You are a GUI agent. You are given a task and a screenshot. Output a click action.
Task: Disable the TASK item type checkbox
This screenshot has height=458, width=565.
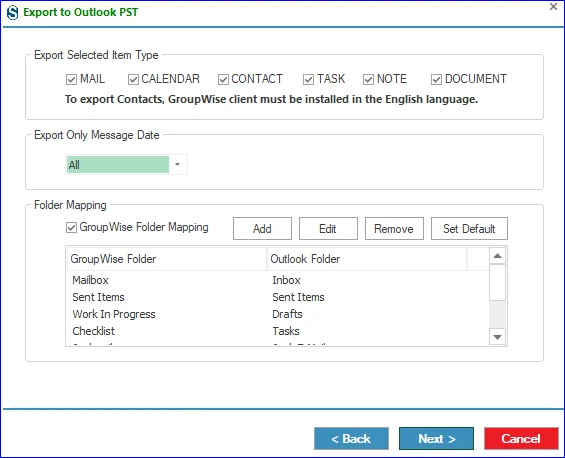pyautogui.click(x=308, y=79)
